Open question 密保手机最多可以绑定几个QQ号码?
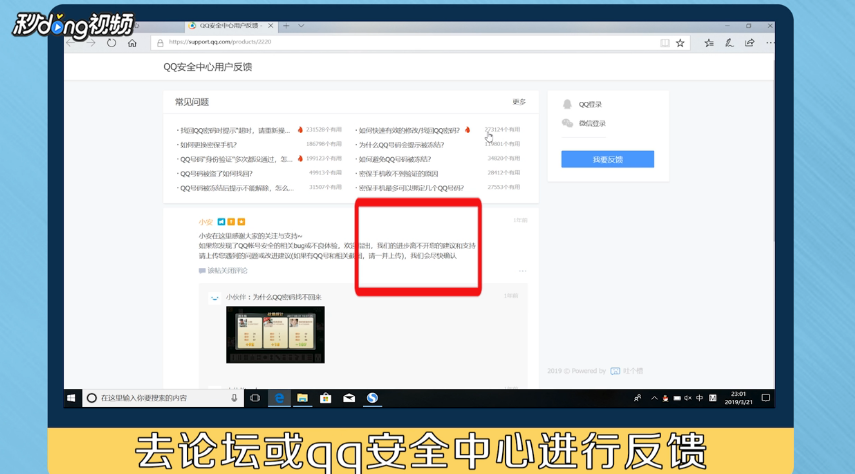This screenshot has height=474, width=855. (x=411, y=188)
